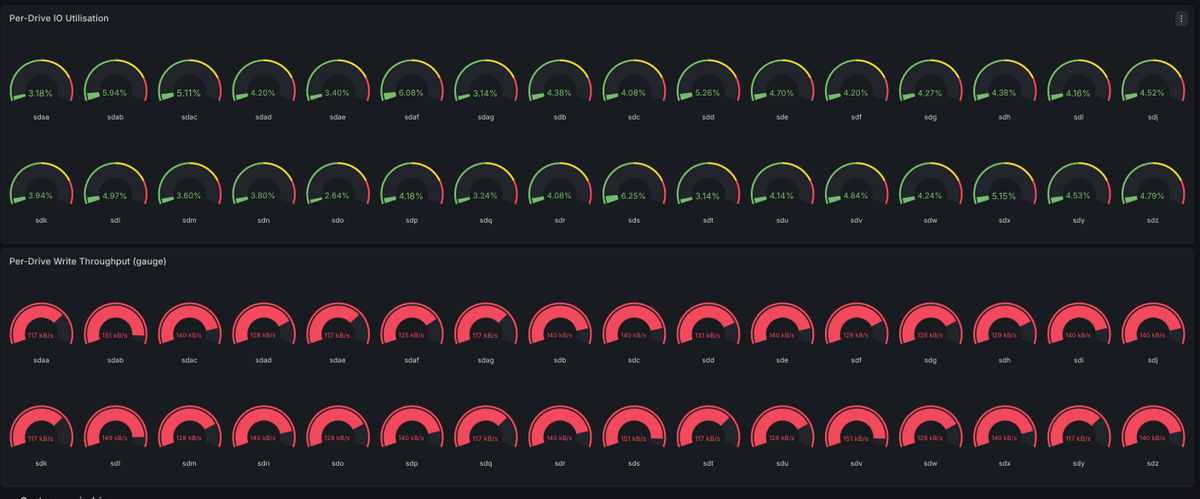This screenshot has width=1200, height=499.
Task: Click the sdac label under Write Throughput
Action: pyautogui.click(x=189, y=362)
